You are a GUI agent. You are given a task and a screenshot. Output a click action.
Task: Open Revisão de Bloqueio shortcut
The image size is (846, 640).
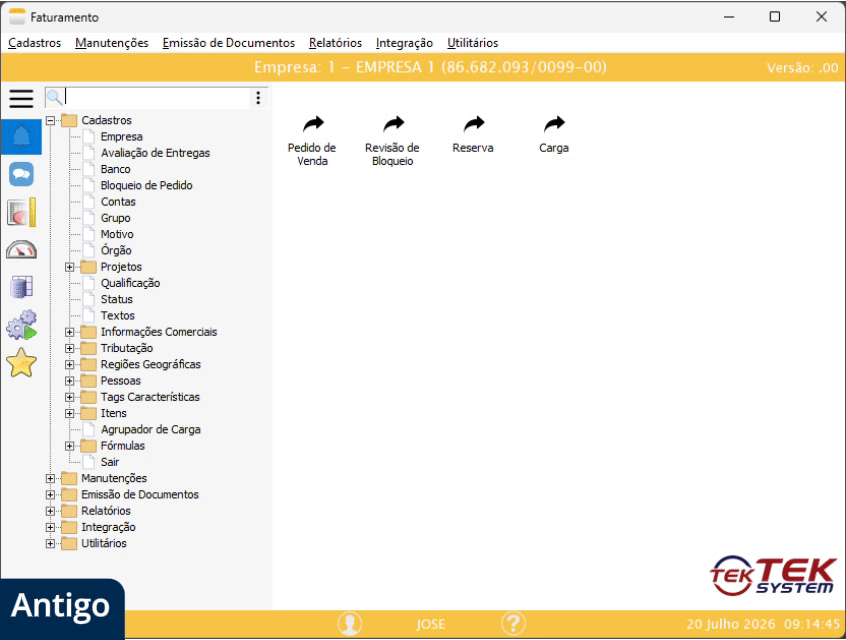click(392, 141)
